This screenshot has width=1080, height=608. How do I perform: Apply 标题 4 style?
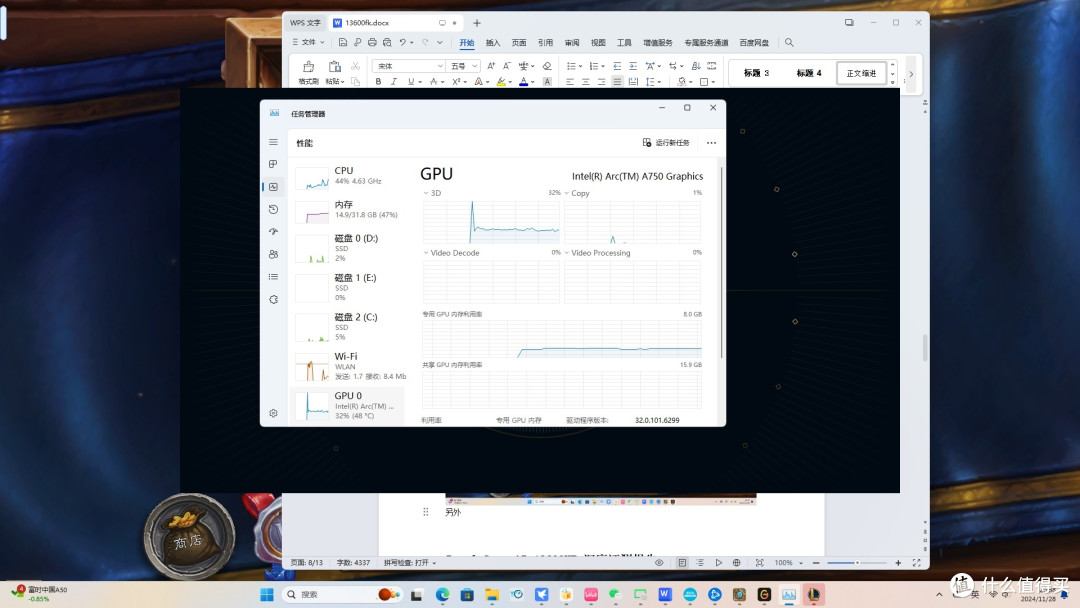(x=809, y=73)
